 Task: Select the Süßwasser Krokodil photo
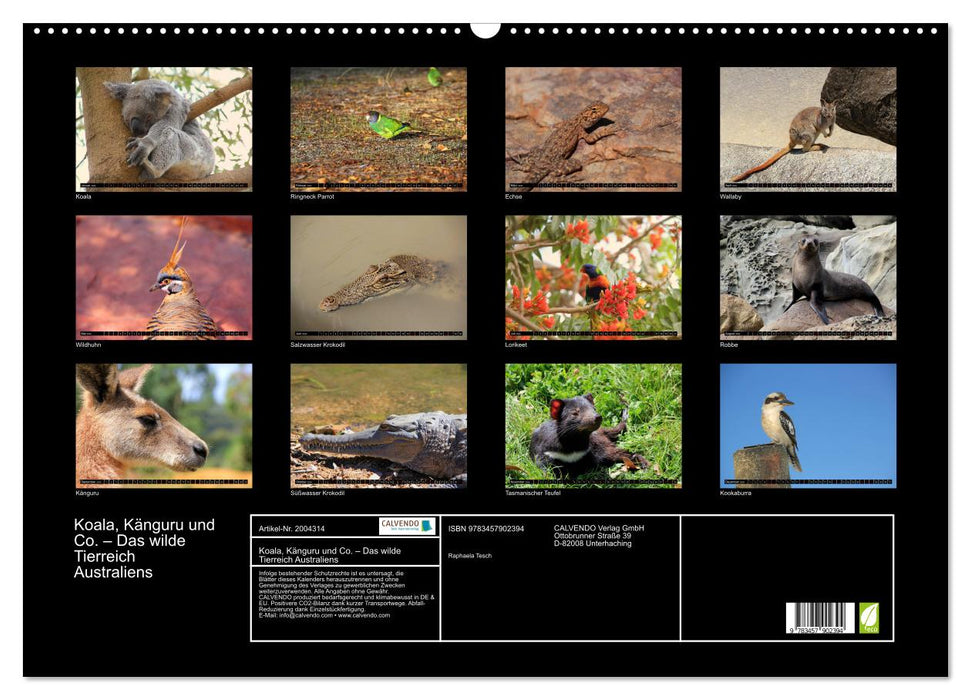(x=378, y=425)
